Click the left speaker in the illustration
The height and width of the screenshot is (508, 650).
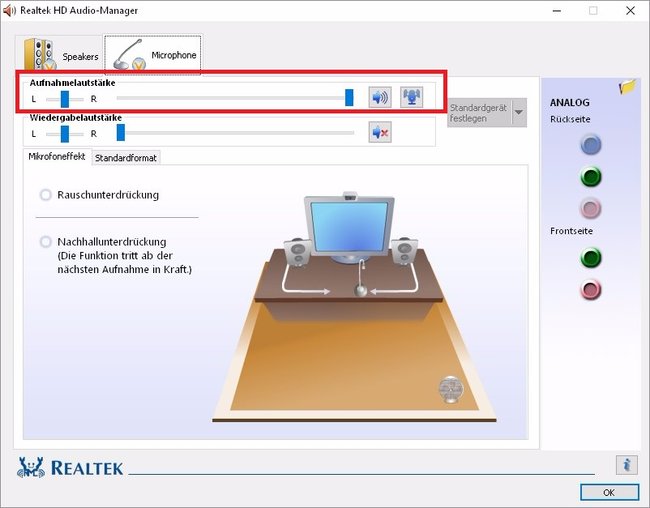(x=298, y=252)
